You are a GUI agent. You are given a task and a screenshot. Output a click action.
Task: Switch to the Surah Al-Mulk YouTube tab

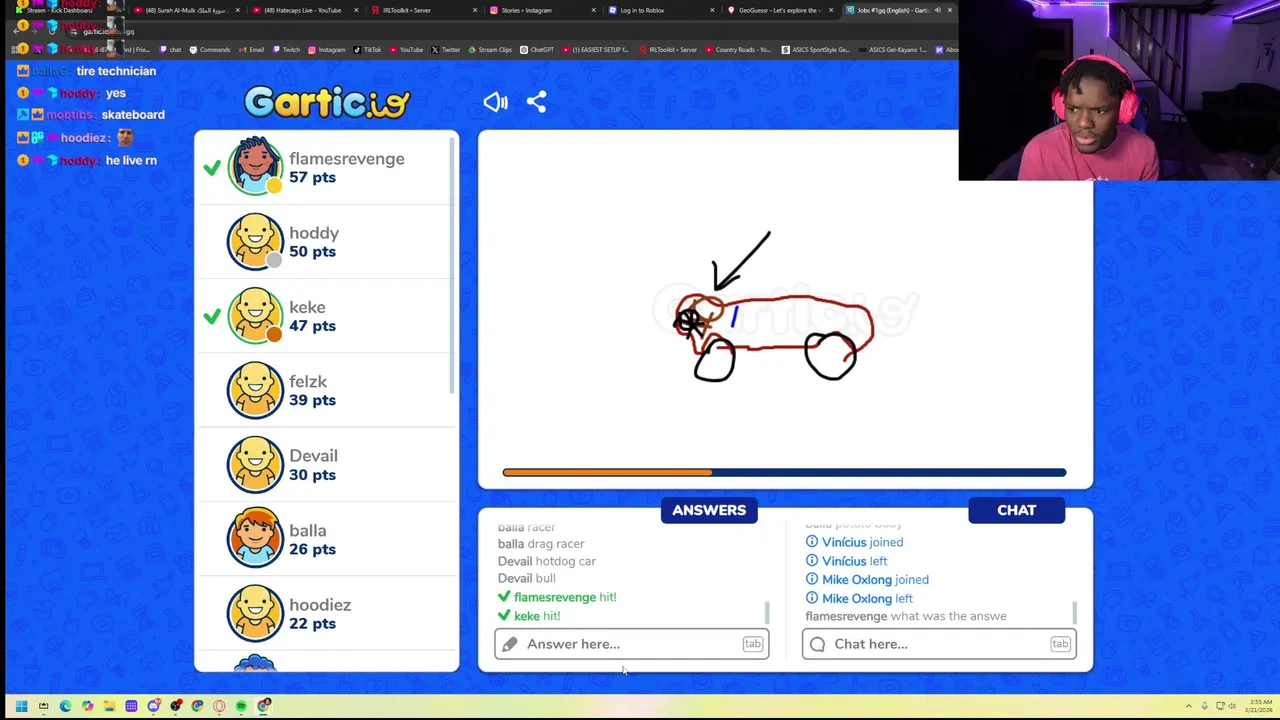coord(187,10)
